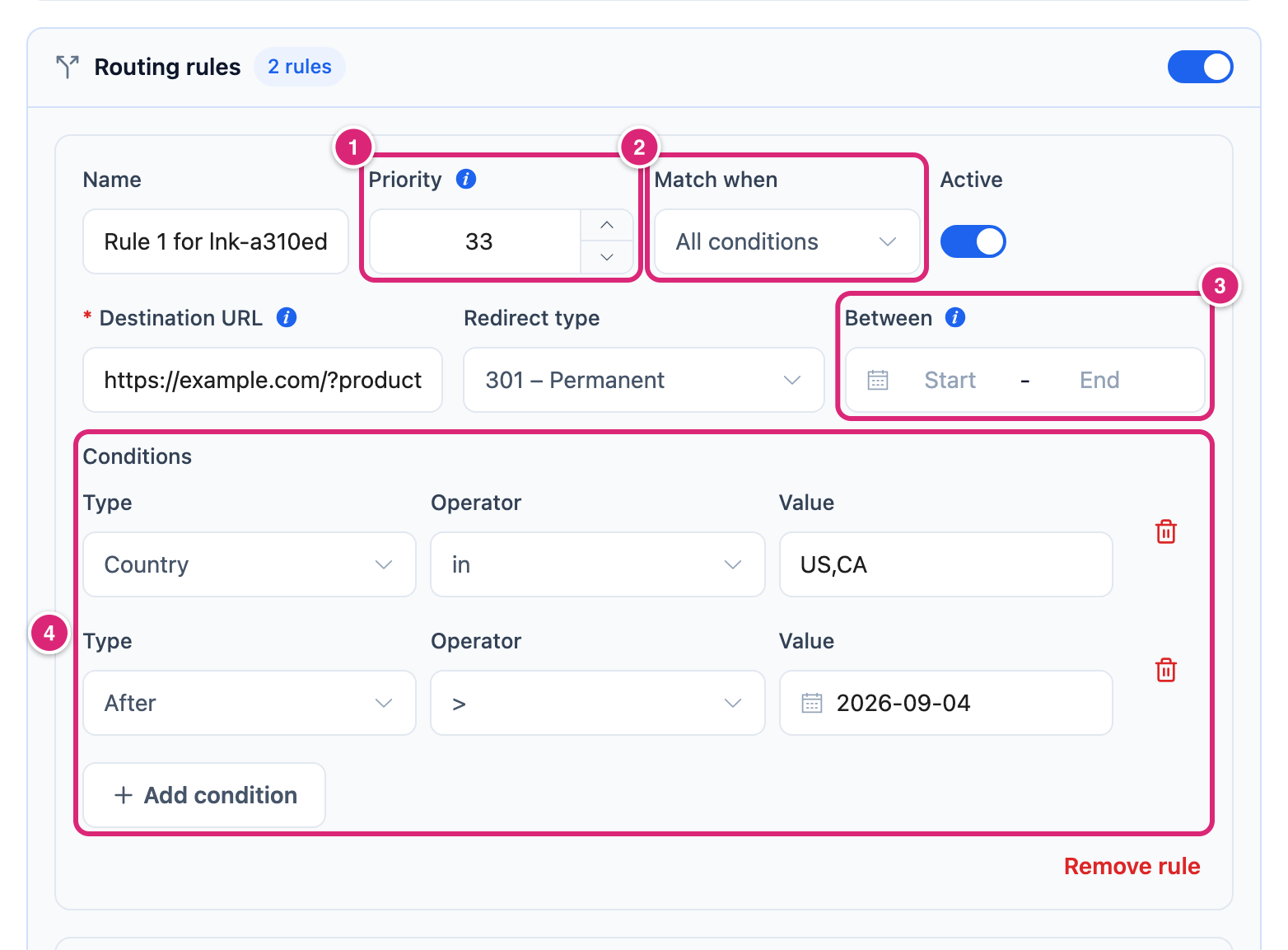1288x950 pixels.
Task: Click the Add condition button
Action: click(x=204, y=795)
